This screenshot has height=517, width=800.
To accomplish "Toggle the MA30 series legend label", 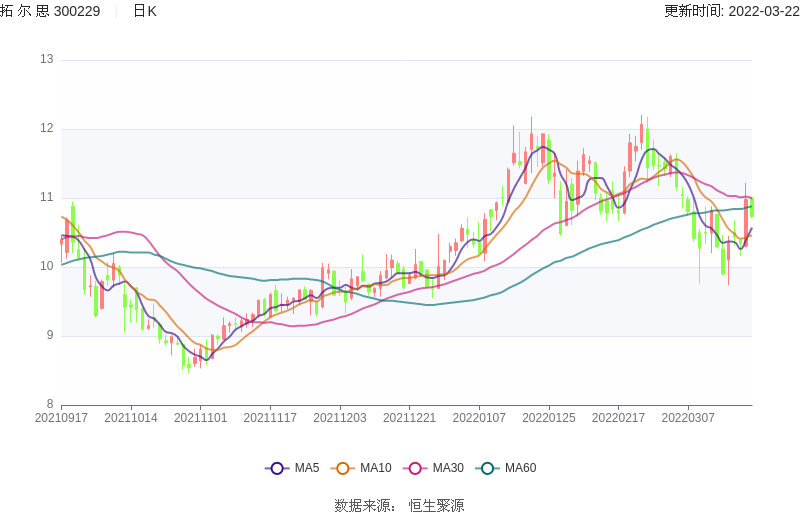I will tap(447, 468).
